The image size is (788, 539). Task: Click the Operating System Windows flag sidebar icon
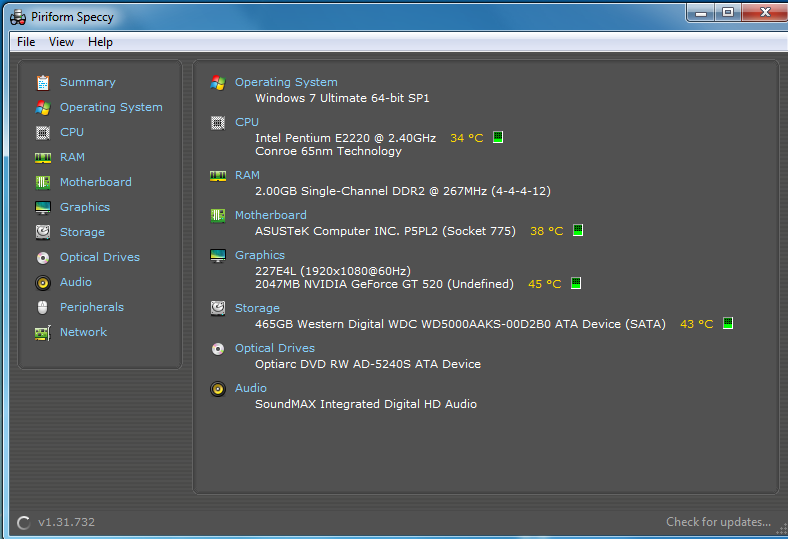click(43, 107)
